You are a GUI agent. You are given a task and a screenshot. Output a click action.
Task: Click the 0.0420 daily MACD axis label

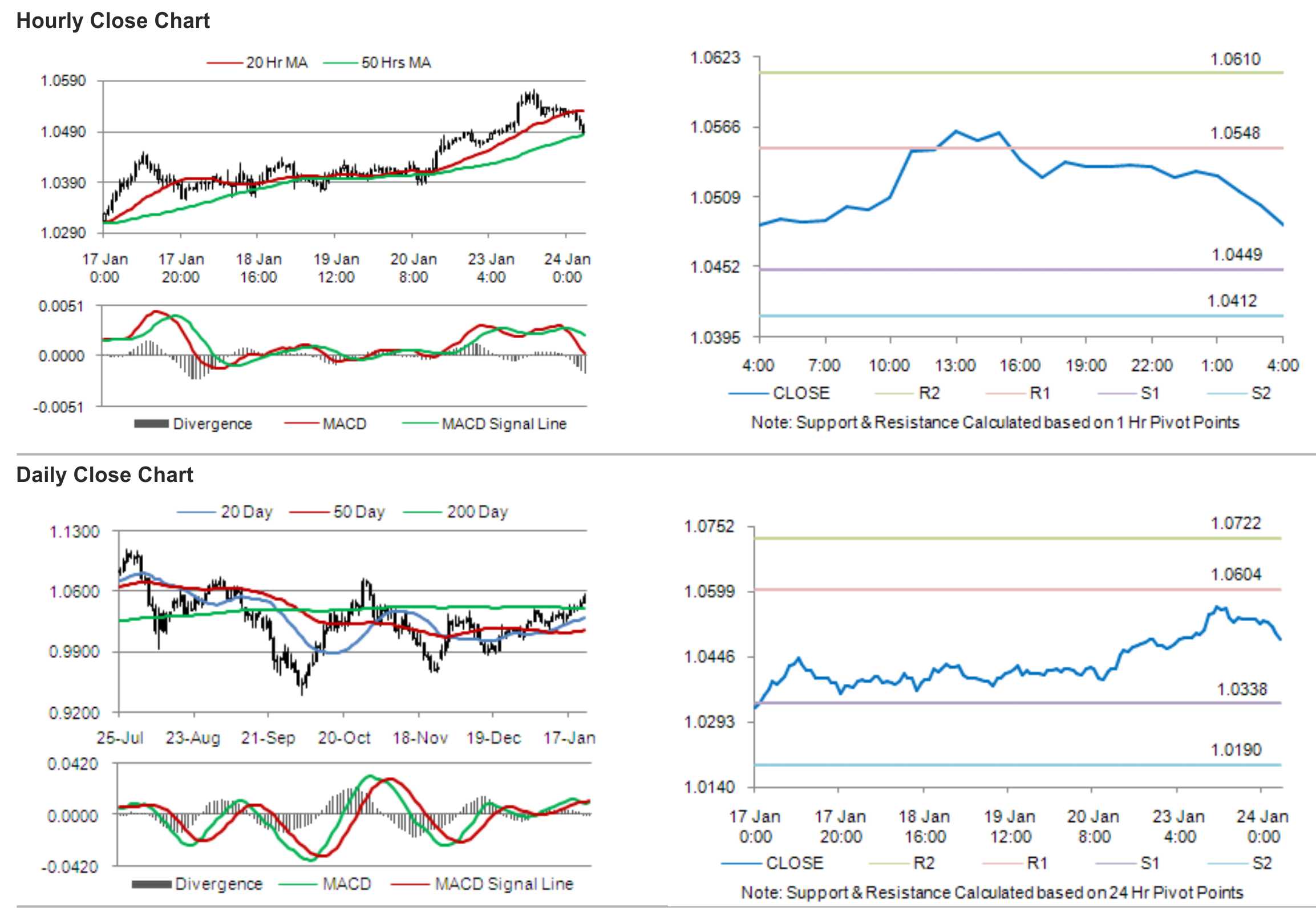73,764
